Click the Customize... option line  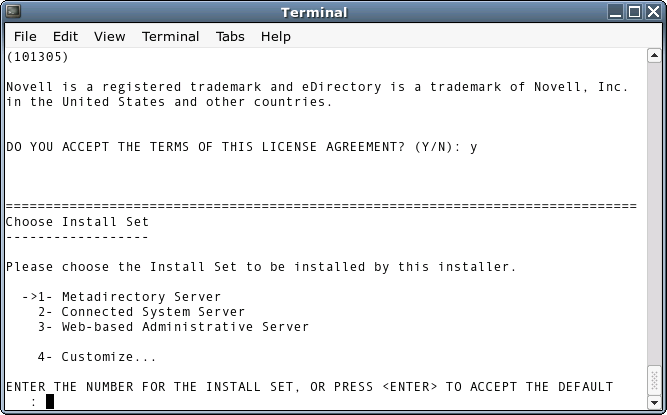pos(109,357)
